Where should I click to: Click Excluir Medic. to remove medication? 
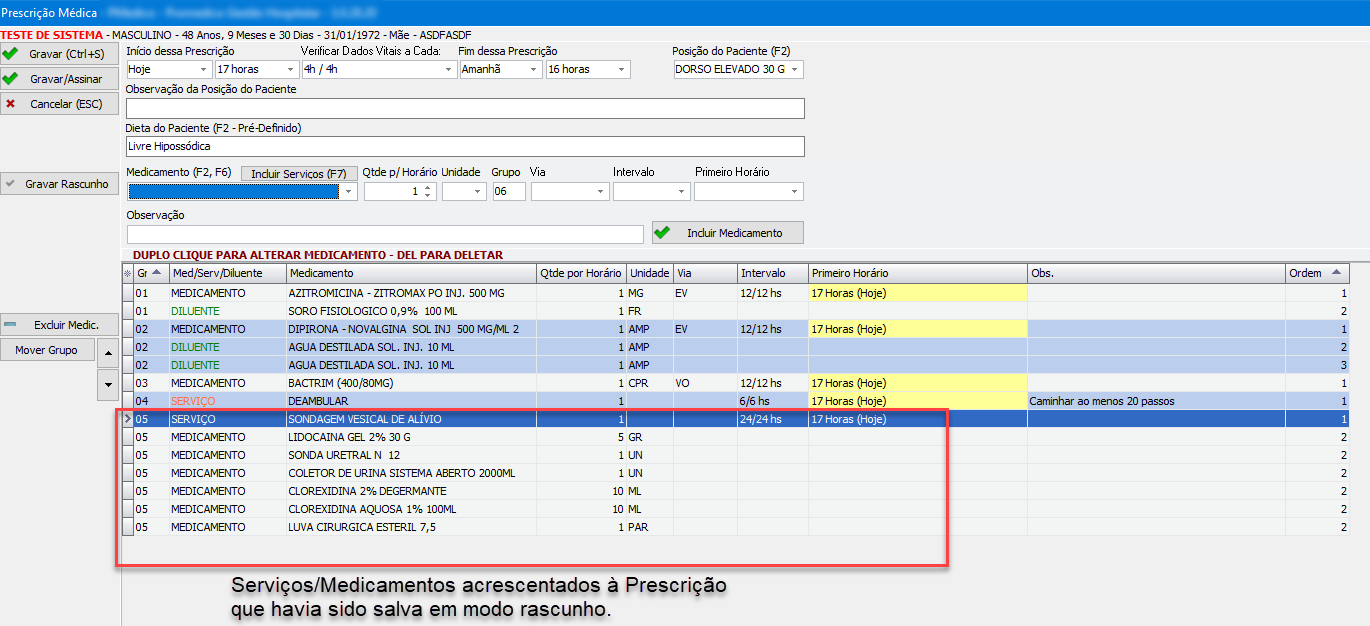pyautogui.click(x=60, y=325)
